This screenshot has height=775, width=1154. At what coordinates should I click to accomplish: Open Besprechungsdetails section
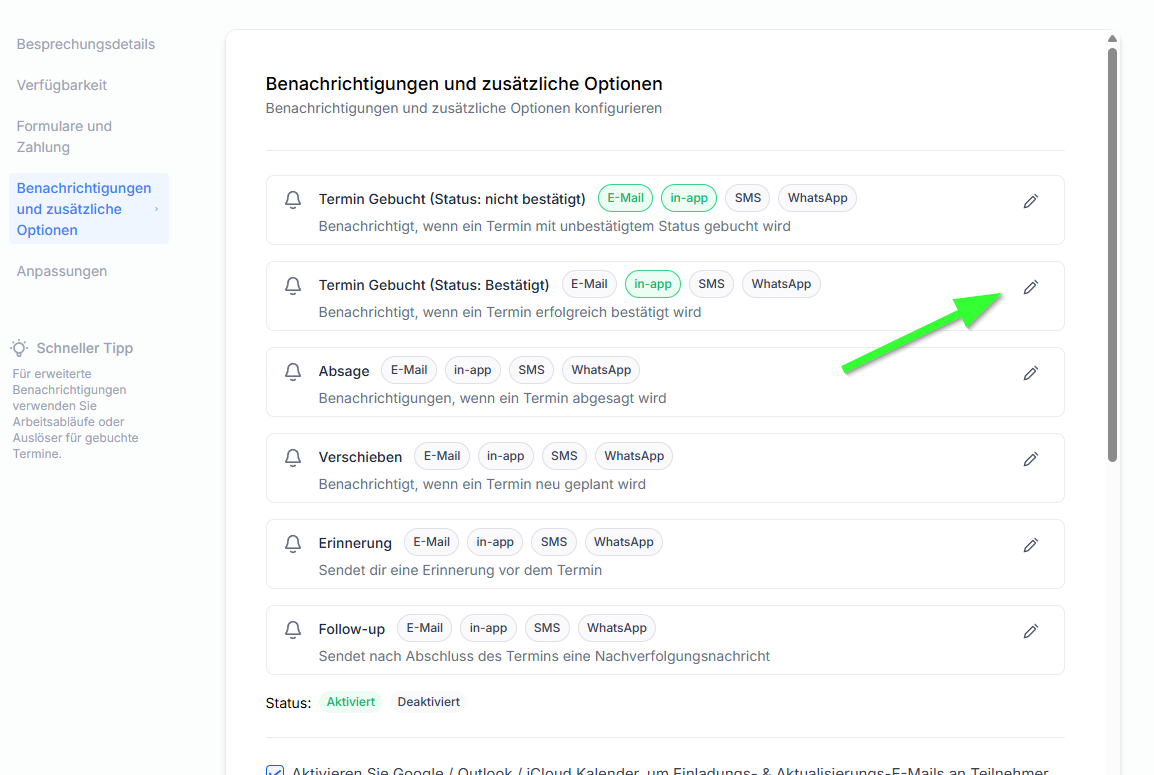pos(85,44)
